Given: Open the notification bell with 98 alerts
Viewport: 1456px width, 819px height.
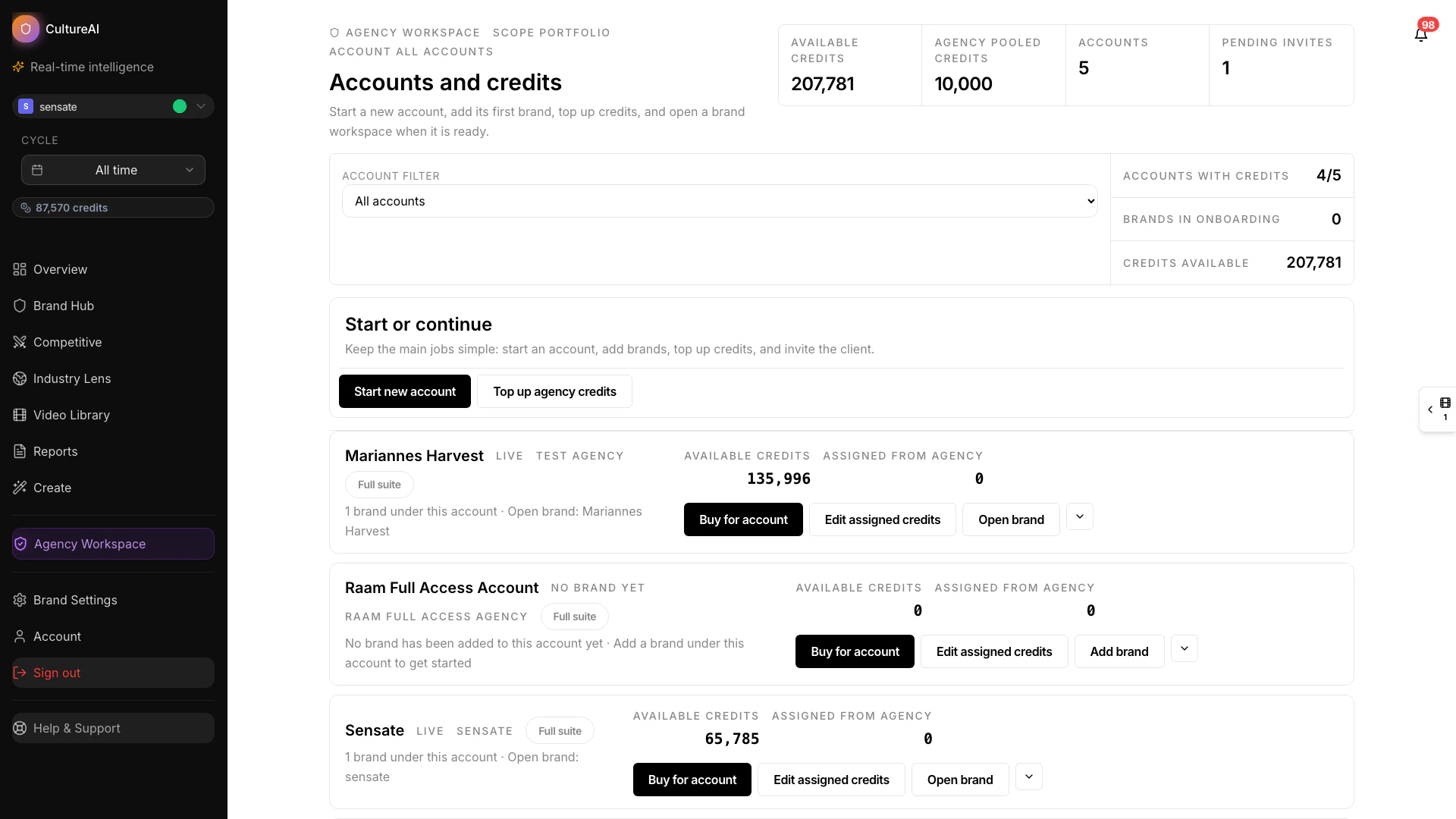Looking at the screenshot, I should point(1420,34).
